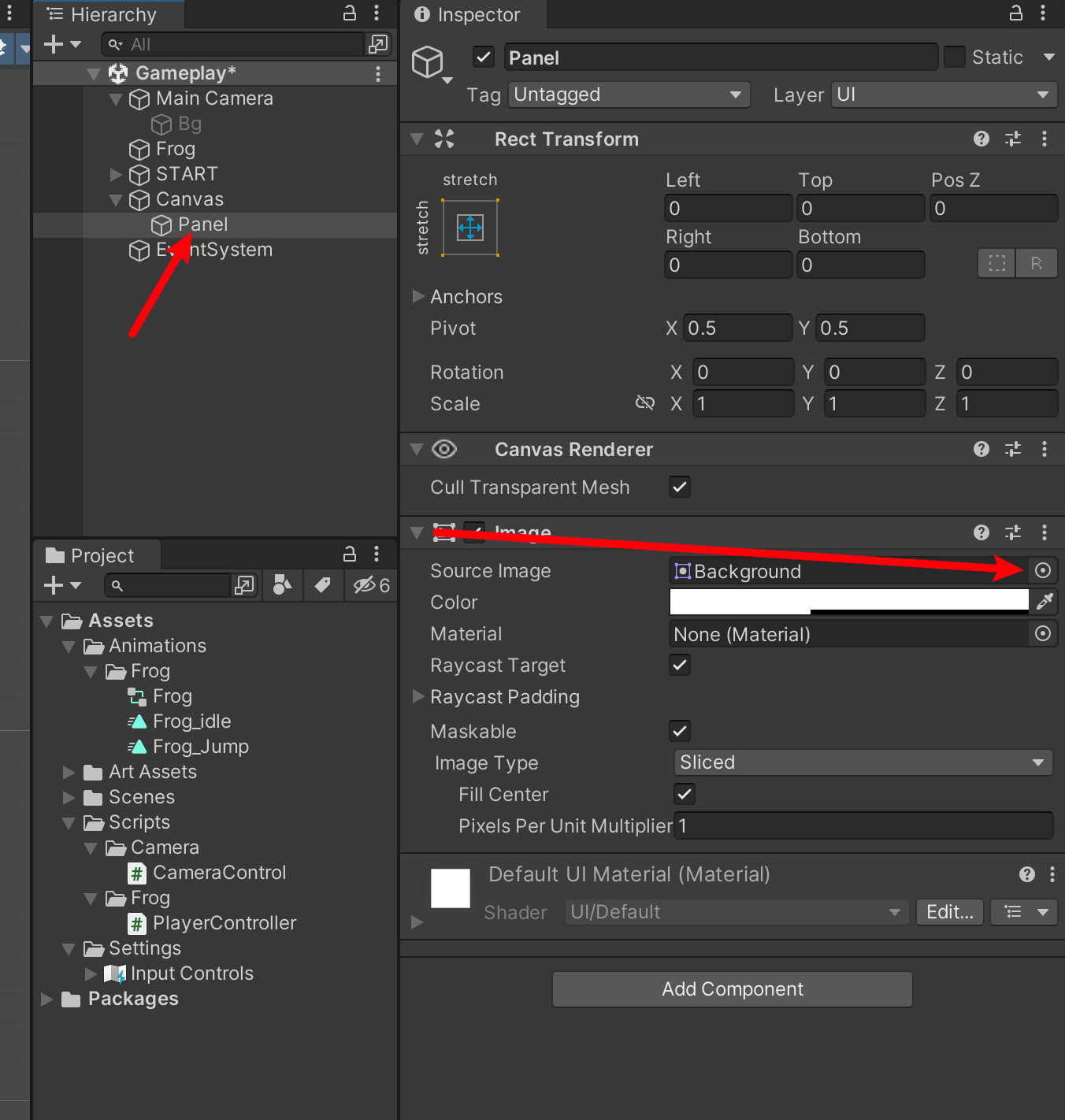Open Material object picker
Screen dimensions: 1065x1120
[1043, 633]
